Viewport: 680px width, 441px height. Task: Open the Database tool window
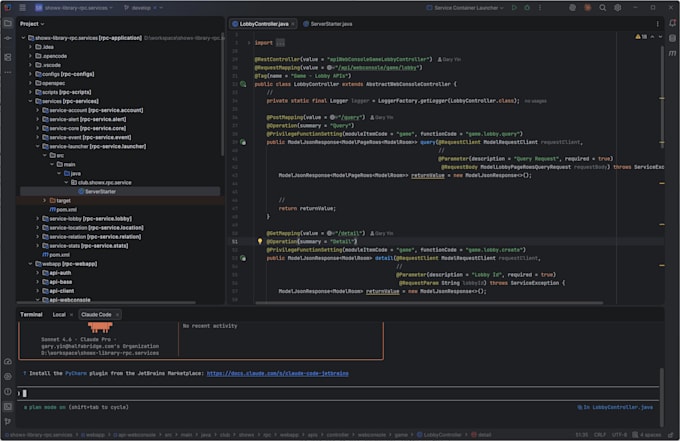(672, 38)
